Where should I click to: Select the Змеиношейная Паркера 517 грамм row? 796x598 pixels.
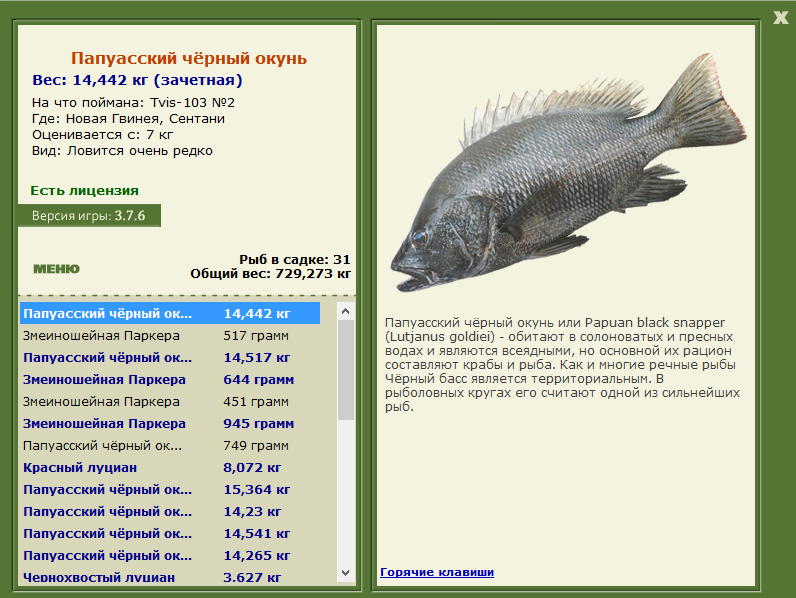tap(170, 336)
